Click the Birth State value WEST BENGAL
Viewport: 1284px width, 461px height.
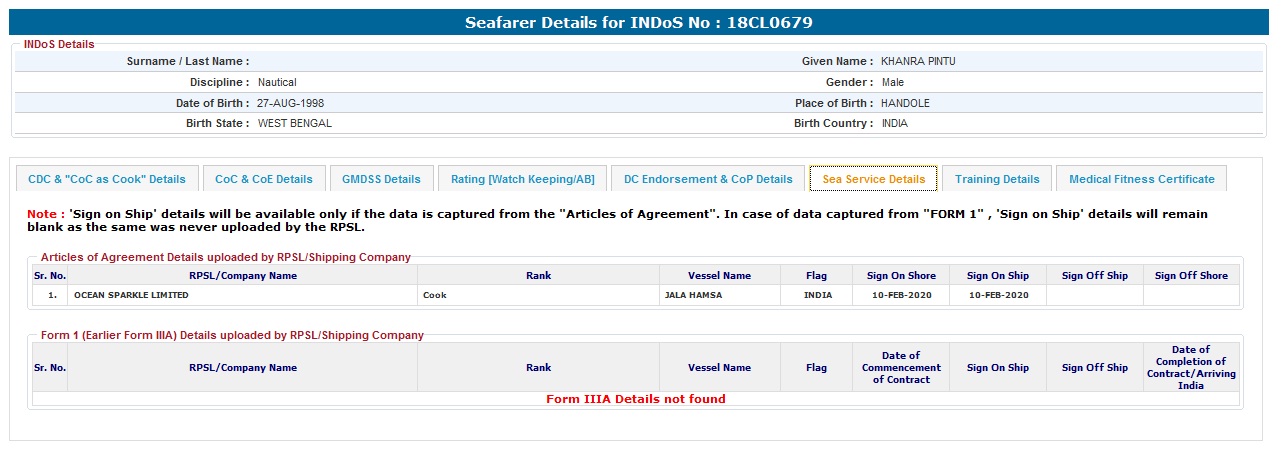tap(294, 124)
